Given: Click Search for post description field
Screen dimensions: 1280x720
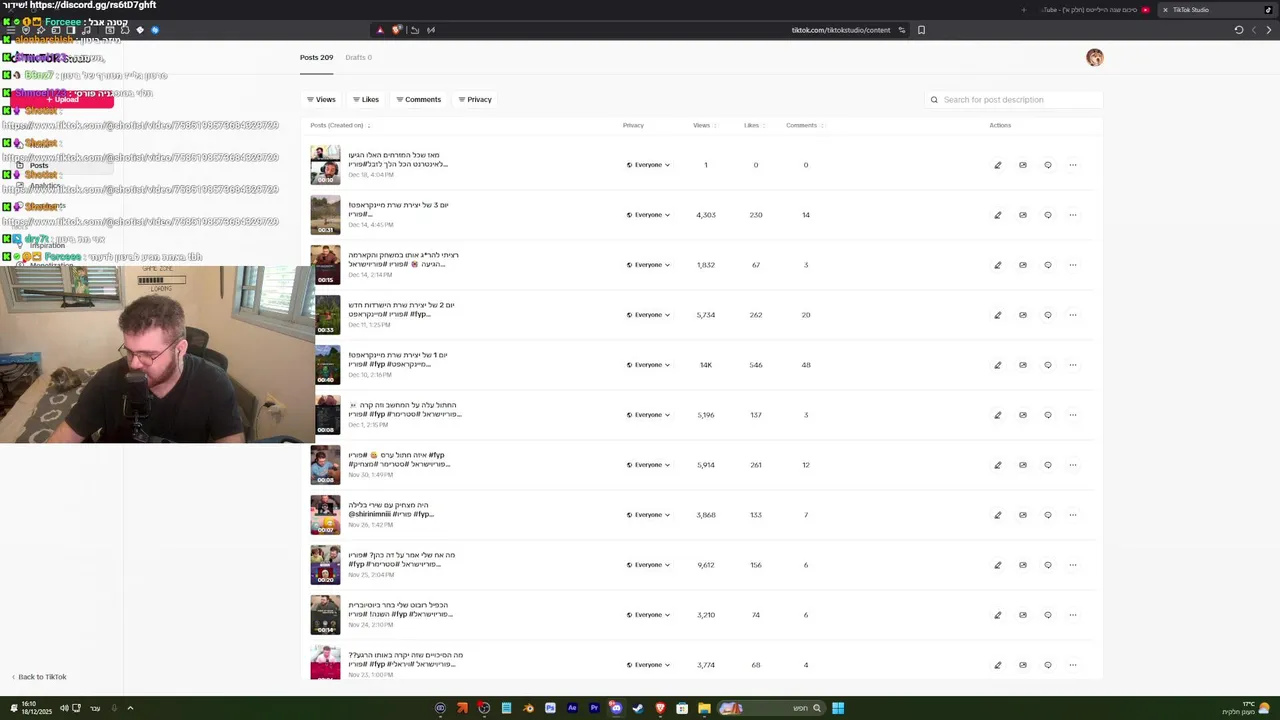Looking at the screenshot, I should (1014, 100).
